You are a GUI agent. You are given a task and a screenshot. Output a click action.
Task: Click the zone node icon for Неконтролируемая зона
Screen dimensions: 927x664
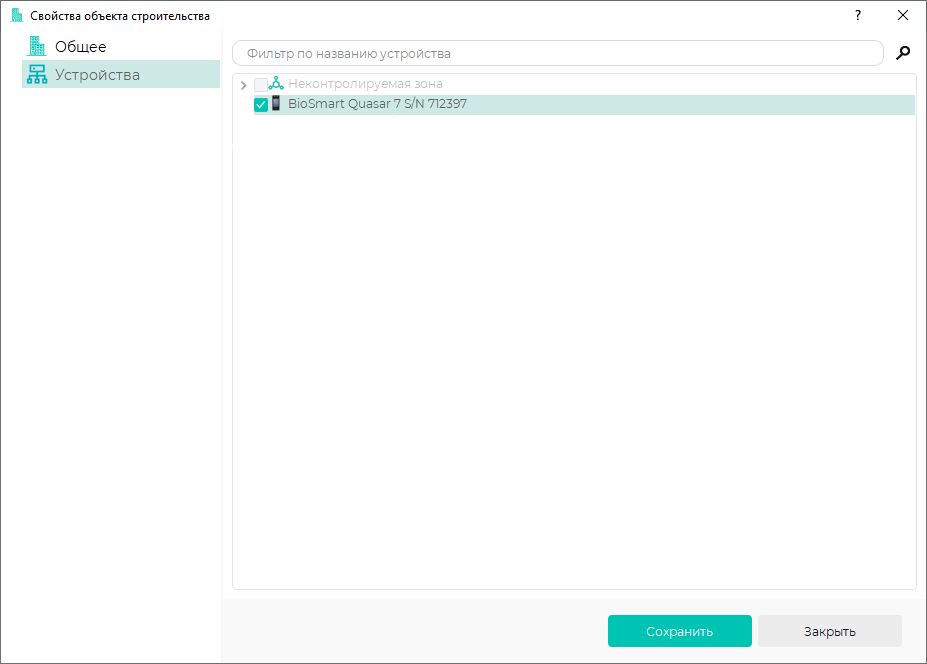pos(276,84)
